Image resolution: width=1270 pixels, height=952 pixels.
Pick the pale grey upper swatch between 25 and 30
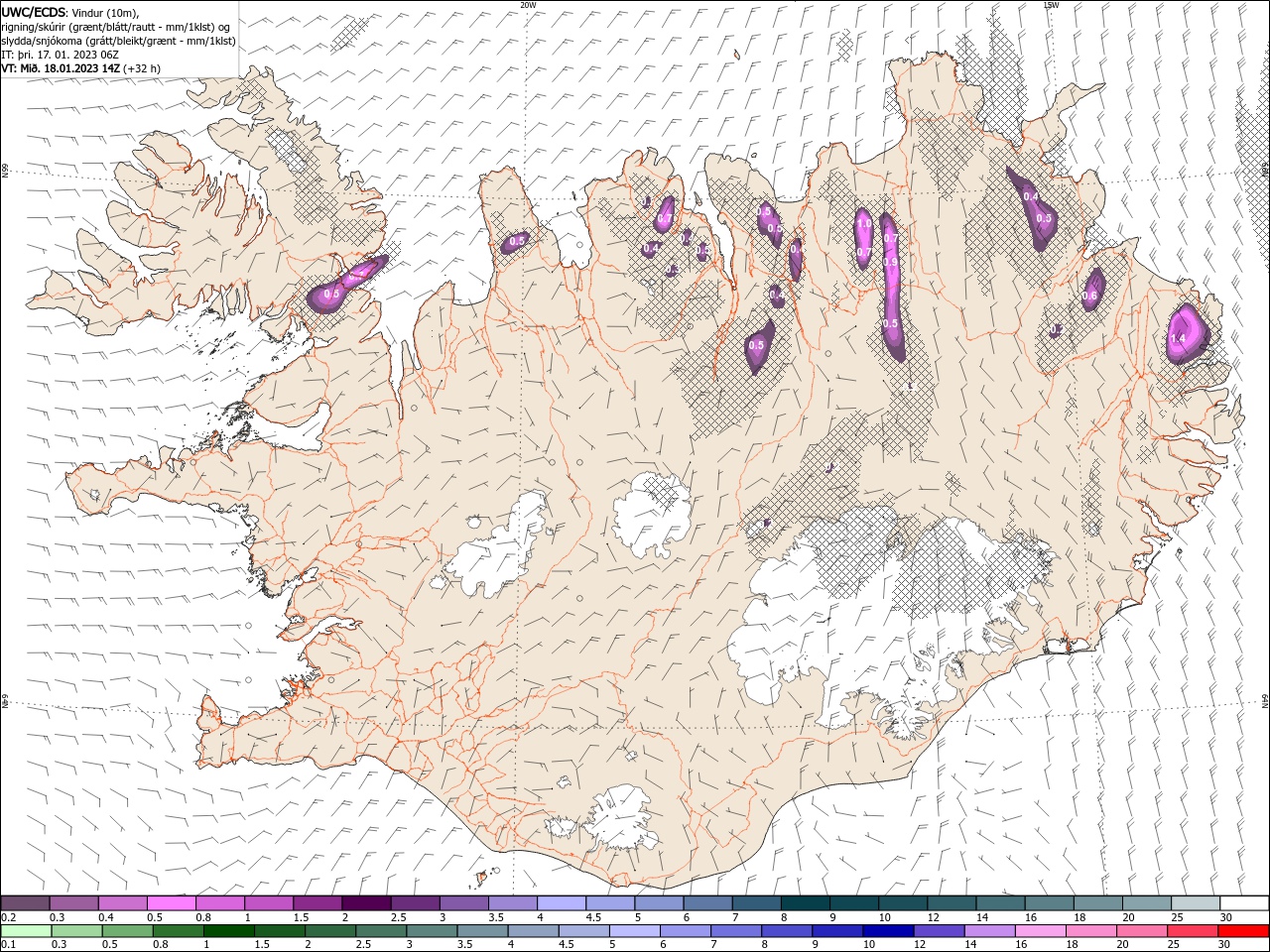pyautogui.click(x=1197, y=903)
